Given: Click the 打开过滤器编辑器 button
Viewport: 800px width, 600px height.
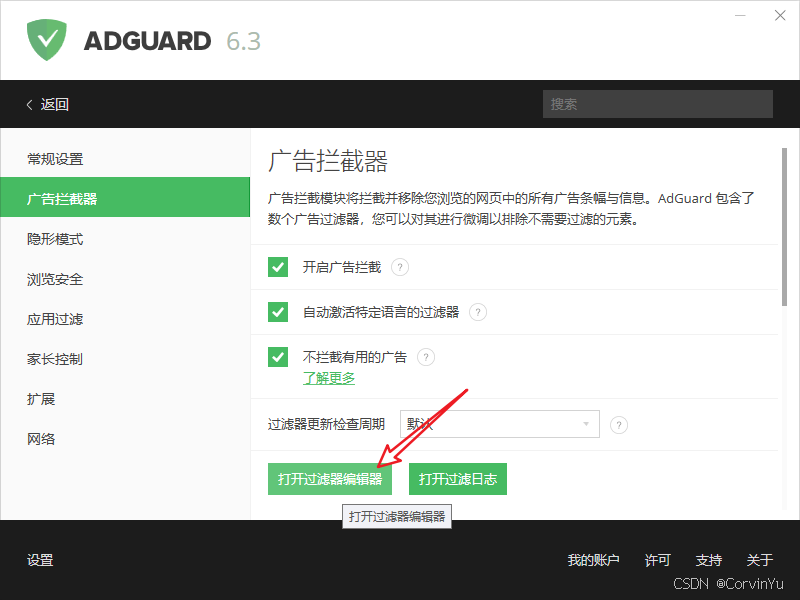Looking at the screenshot, I should (x=330, y=479).
